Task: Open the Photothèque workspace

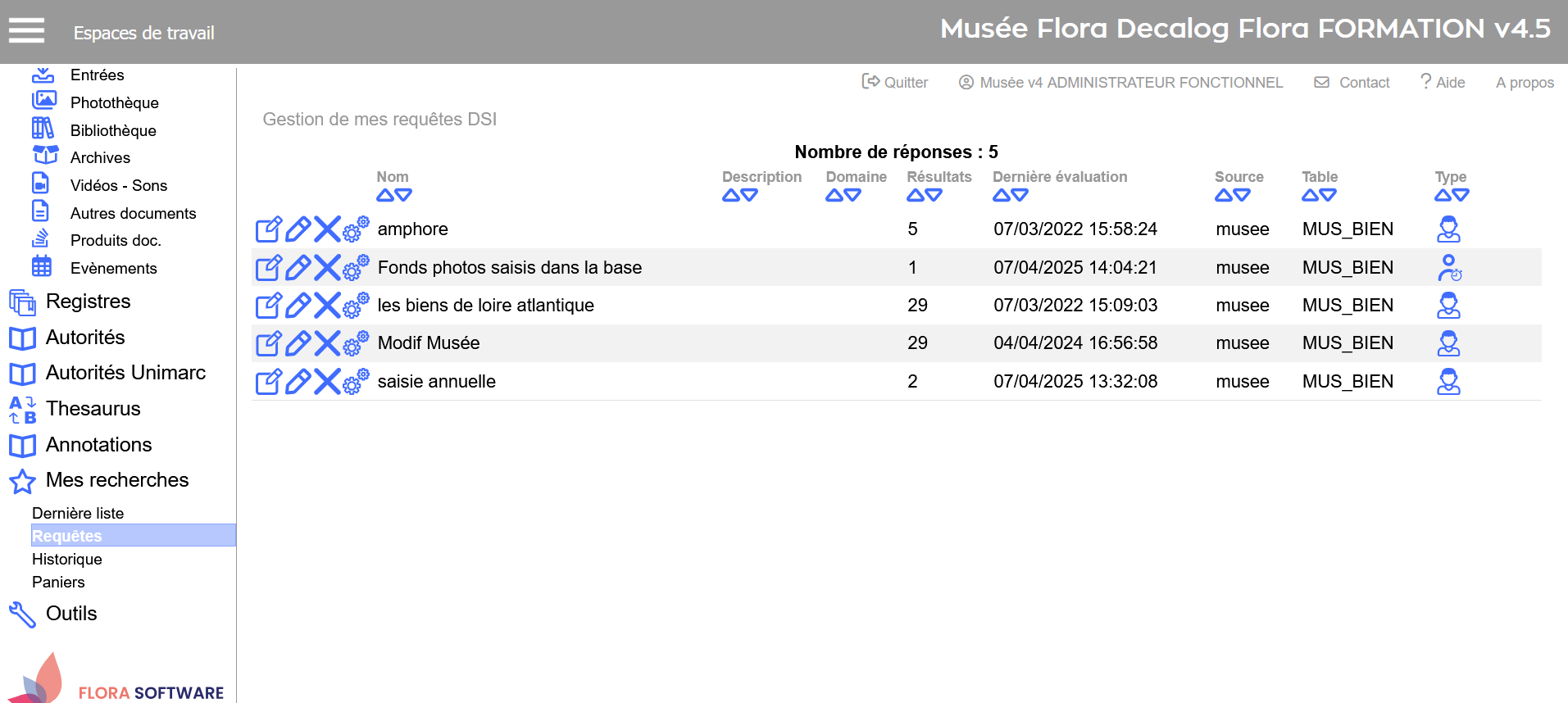Action: point(114,103)
